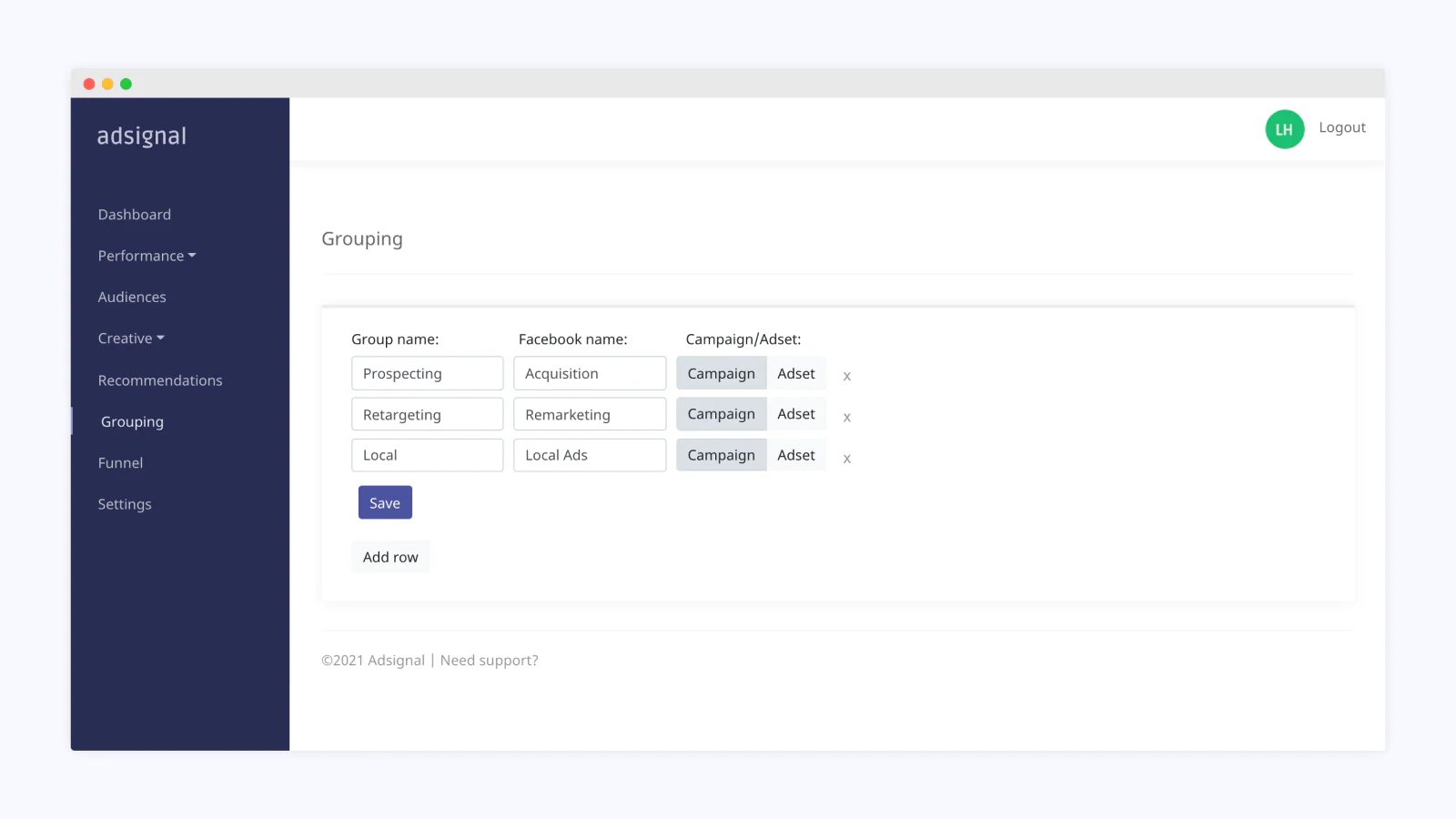1456x819 pixels.
Task: Maximize window with the green button
Action: point(126,84)
